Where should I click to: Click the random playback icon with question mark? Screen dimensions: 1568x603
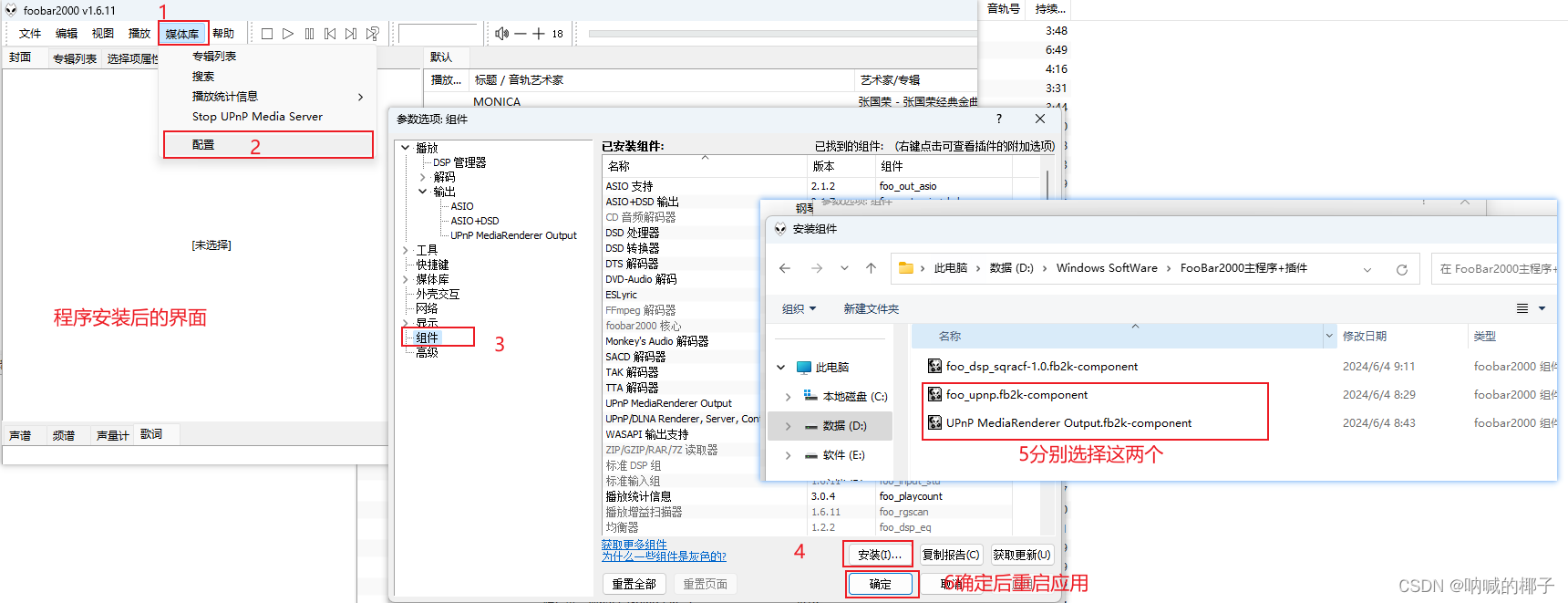373,34
